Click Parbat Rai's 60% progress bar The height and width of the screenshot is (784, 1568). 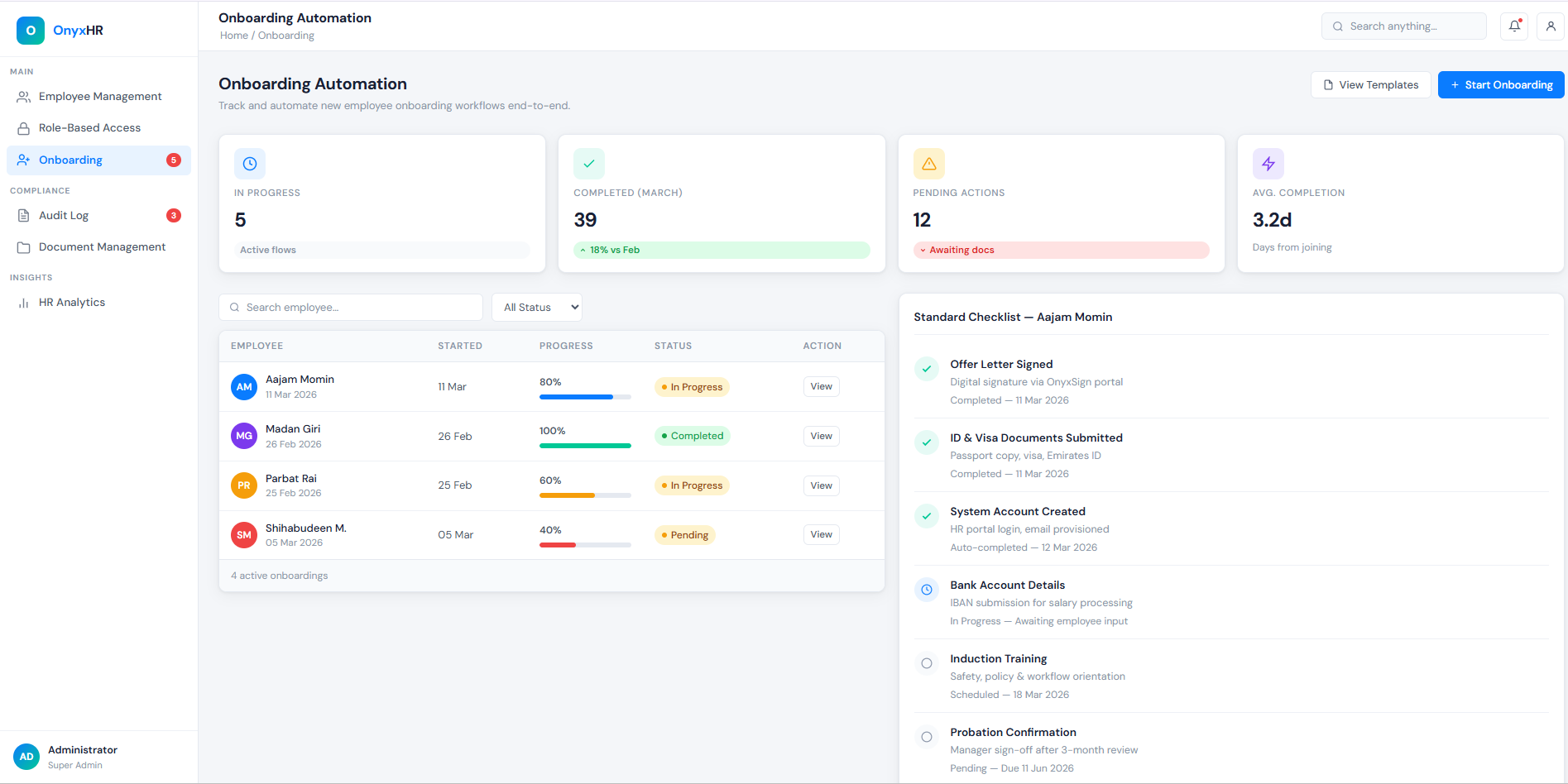[x=585, y=495]
